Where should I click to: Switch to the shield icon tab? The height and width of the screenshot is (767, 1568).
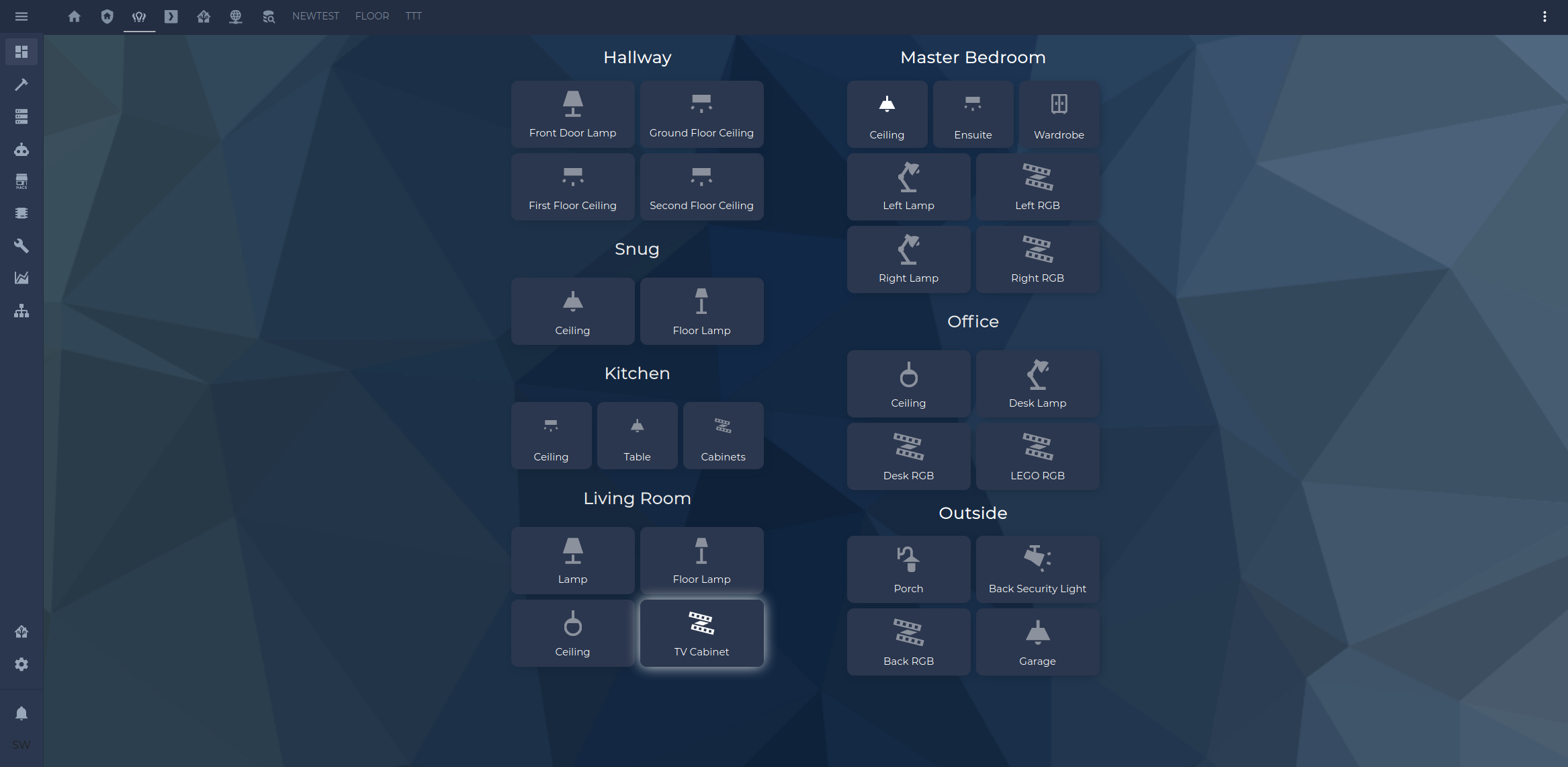pyautogui.click(x=107, y=16)
